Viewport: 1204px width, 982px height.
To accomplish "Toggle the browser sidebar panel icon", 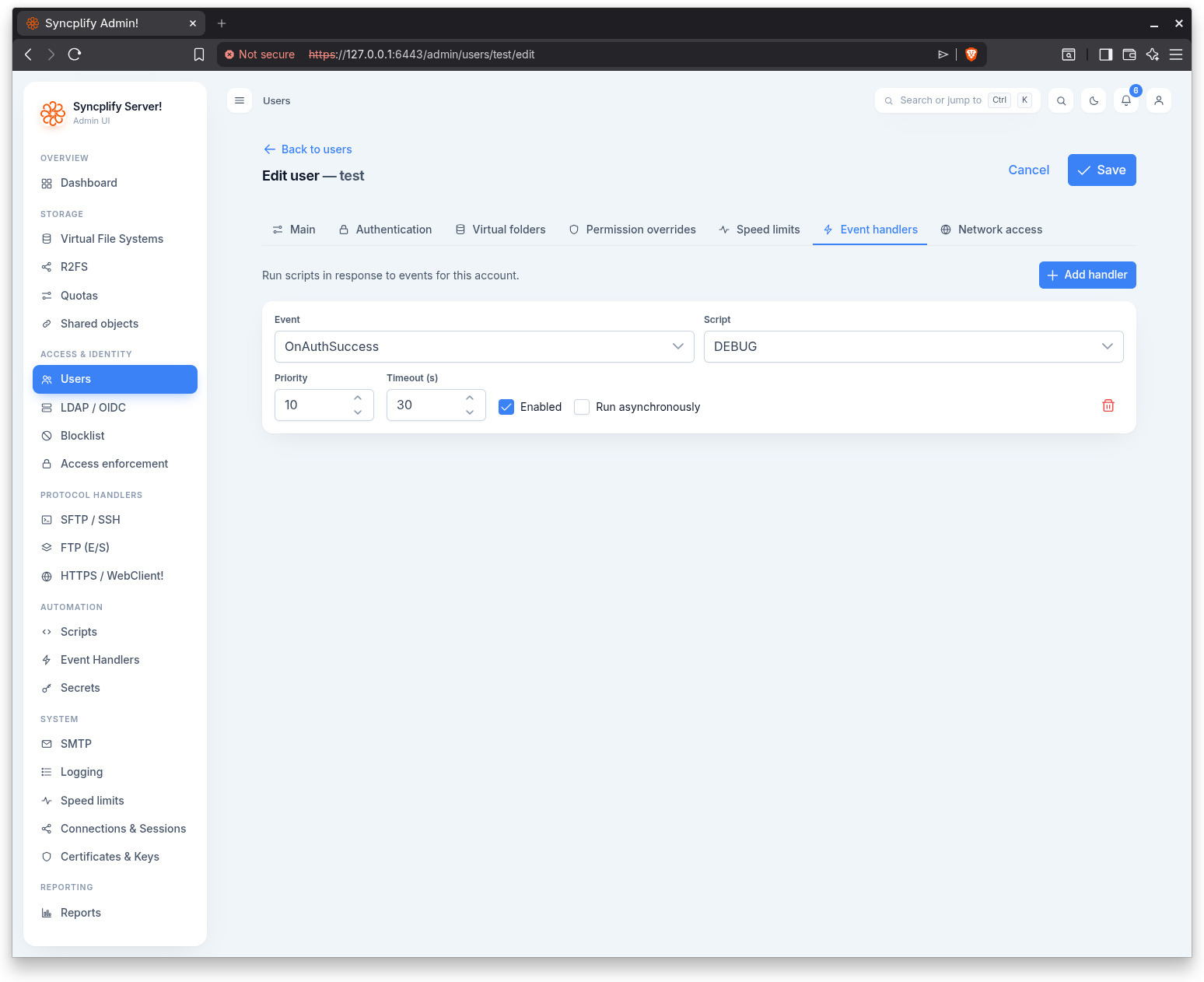I will pos(1105,54).
